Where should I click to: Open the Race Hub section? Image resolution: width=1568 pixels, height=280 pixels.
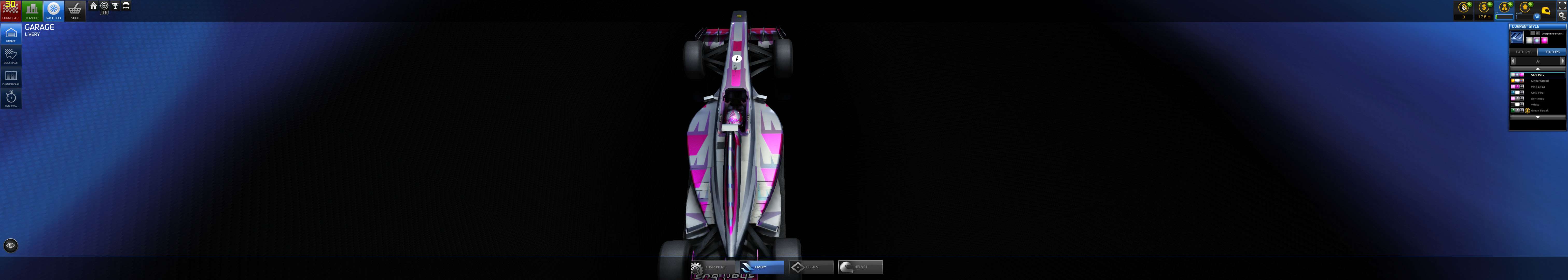point(54,10)
